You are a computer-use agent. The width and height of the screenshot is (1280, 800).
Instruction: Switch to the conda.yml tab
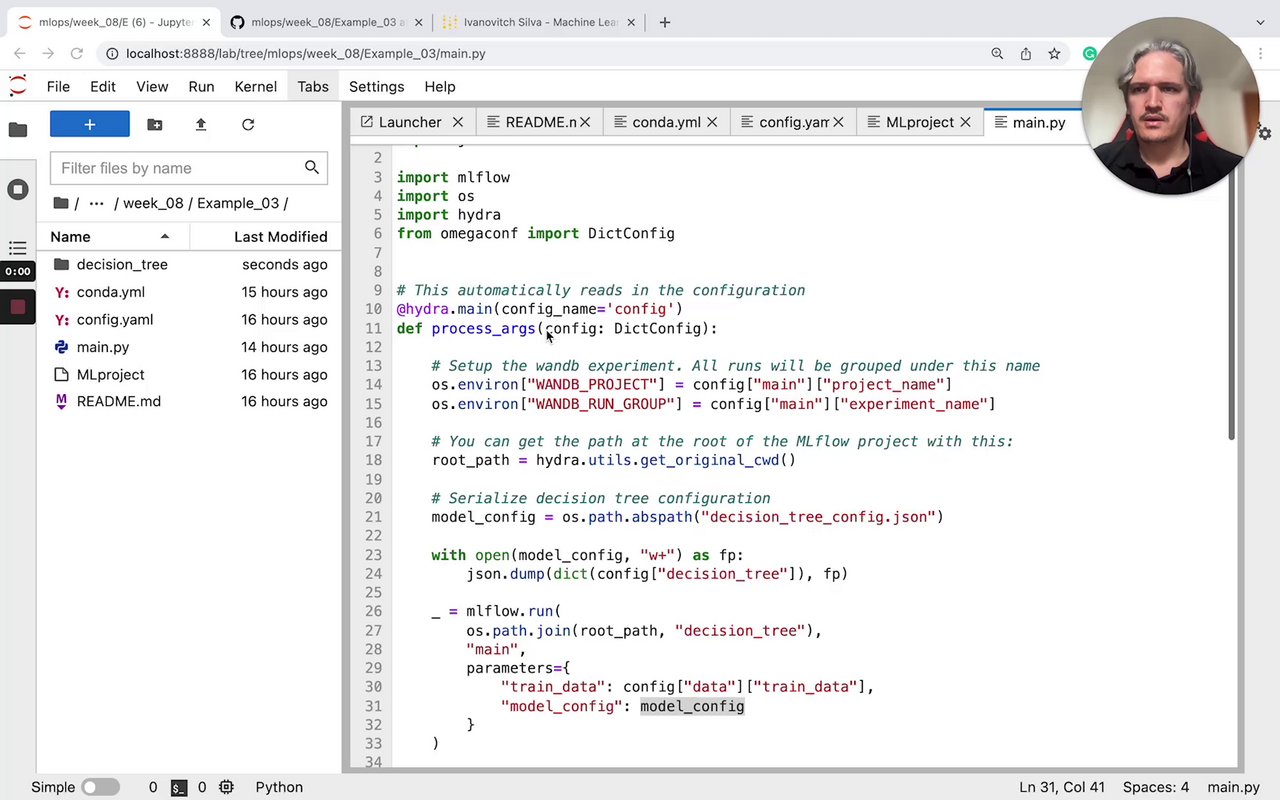coord(666,122)
